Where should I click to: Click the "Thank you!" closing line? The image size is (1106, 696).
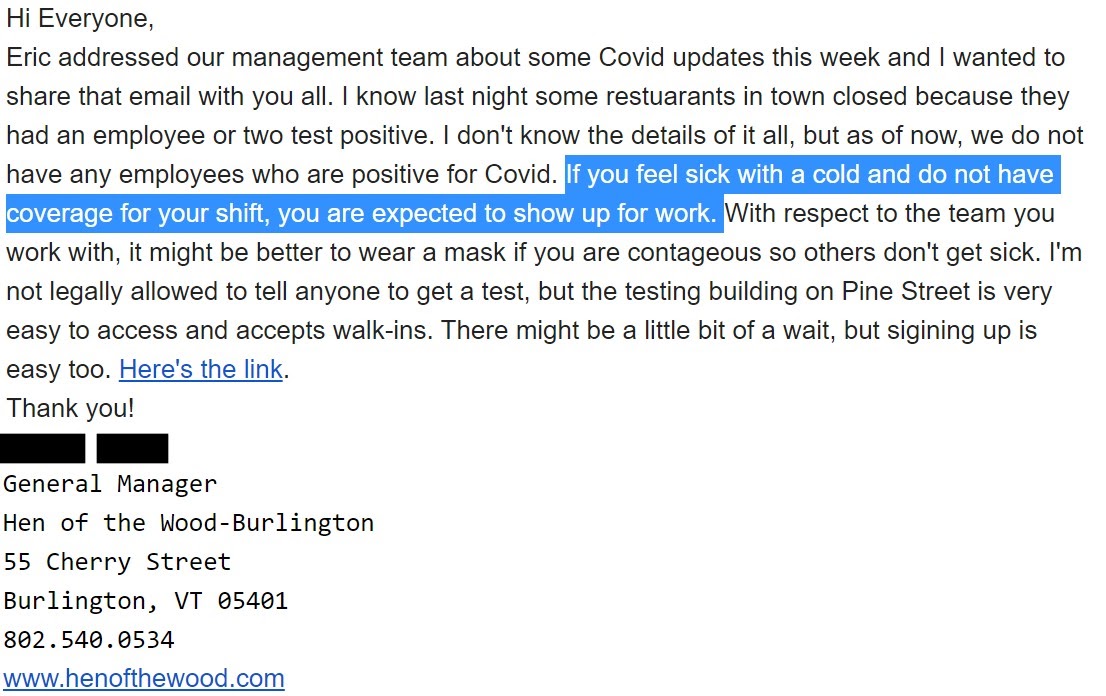pos(70,408)
